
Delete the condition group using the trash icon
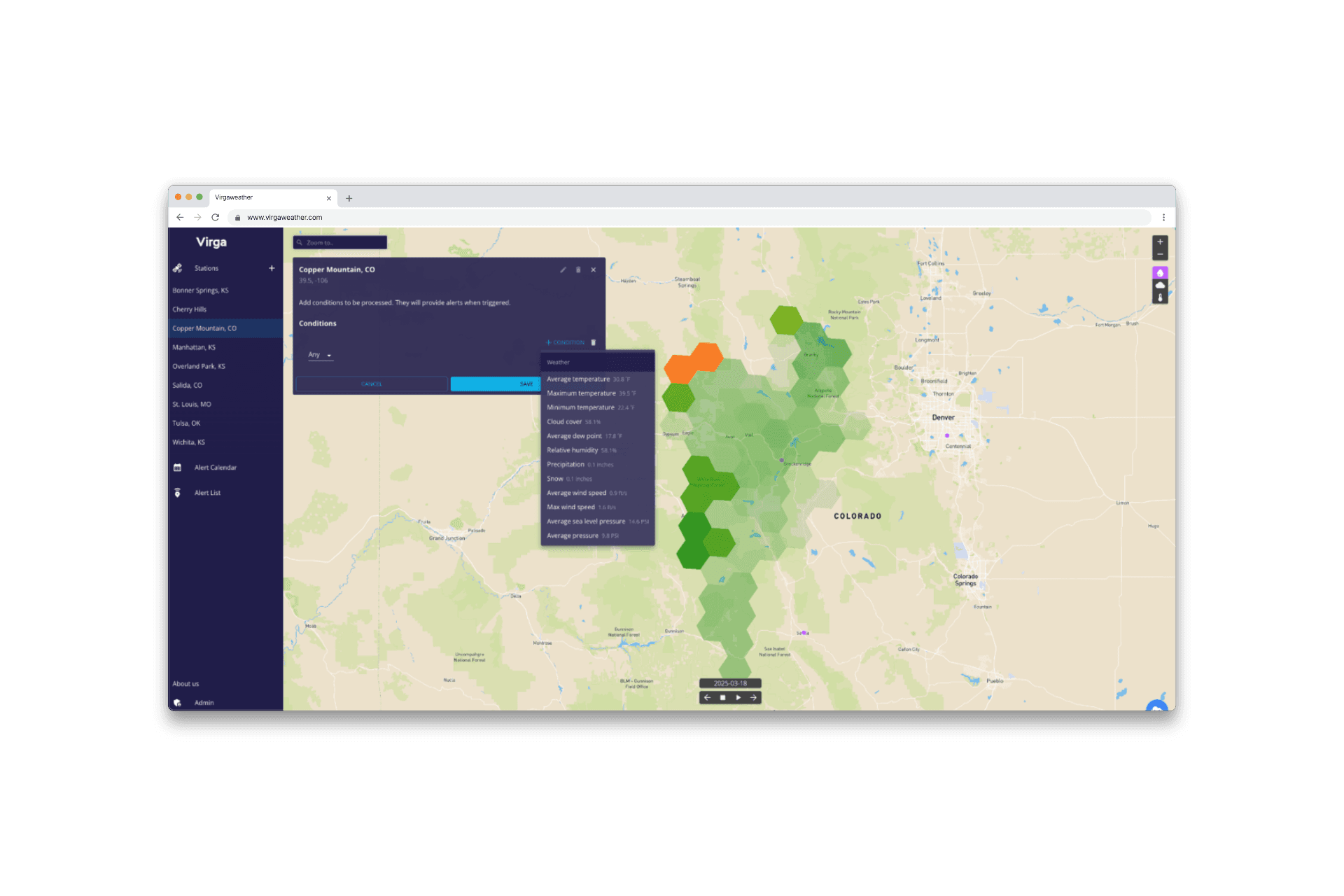click(594, 342)
